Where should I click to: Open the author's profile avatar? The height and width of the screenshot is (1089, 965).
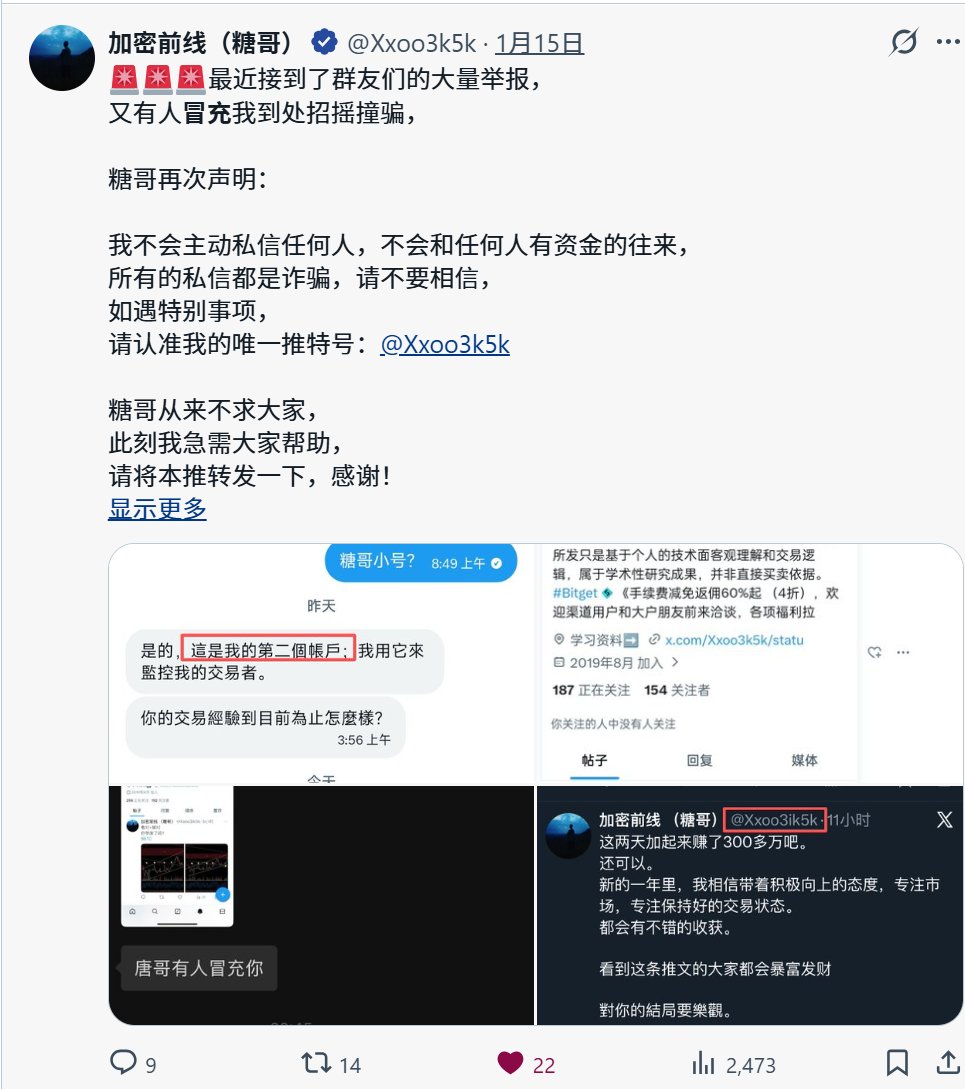pos(62,58)
